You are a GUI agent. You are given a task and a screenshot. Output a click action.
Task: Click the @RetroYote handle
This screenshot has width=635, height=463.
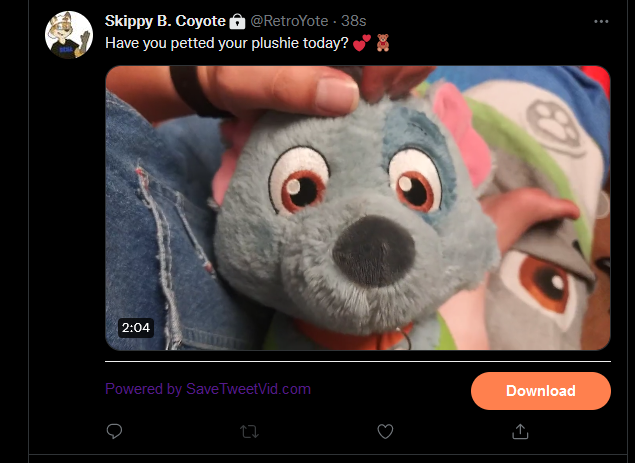point(289,21)
